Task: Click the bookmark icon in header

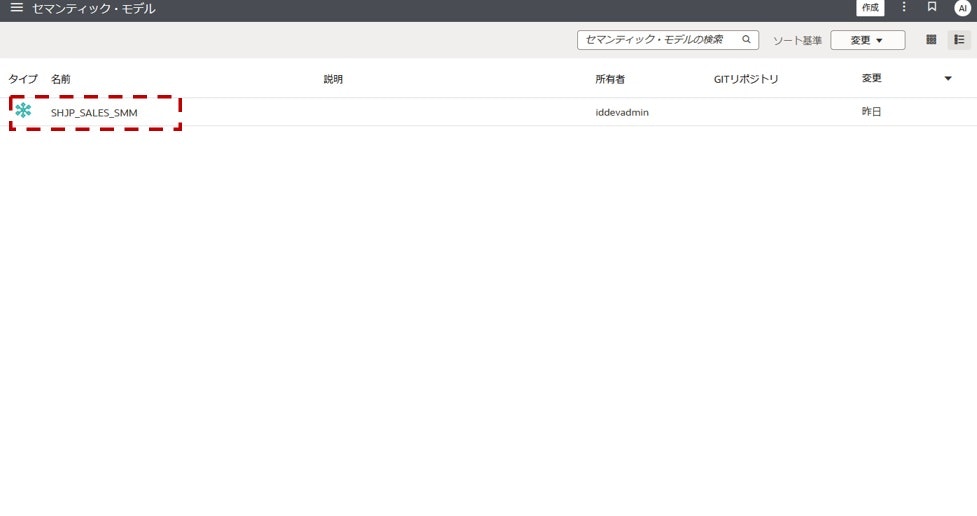Action: 932,7
